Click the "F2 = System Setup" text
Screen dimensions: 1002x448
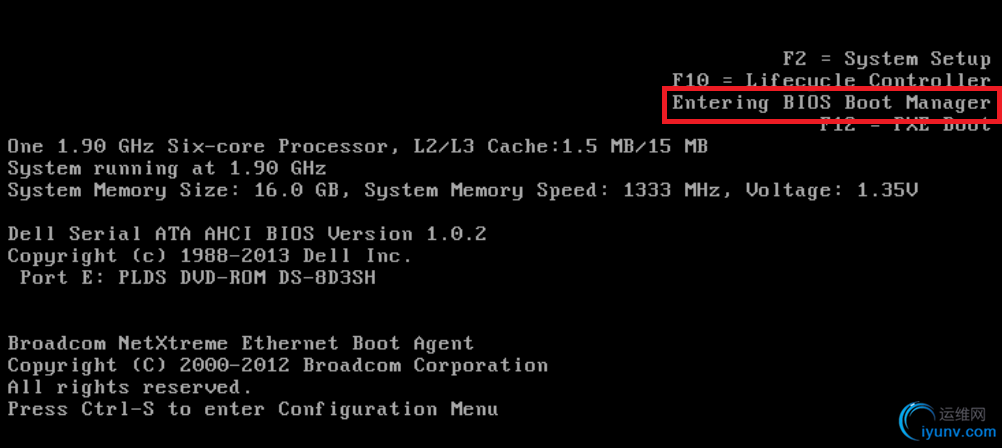click(886, 59)
